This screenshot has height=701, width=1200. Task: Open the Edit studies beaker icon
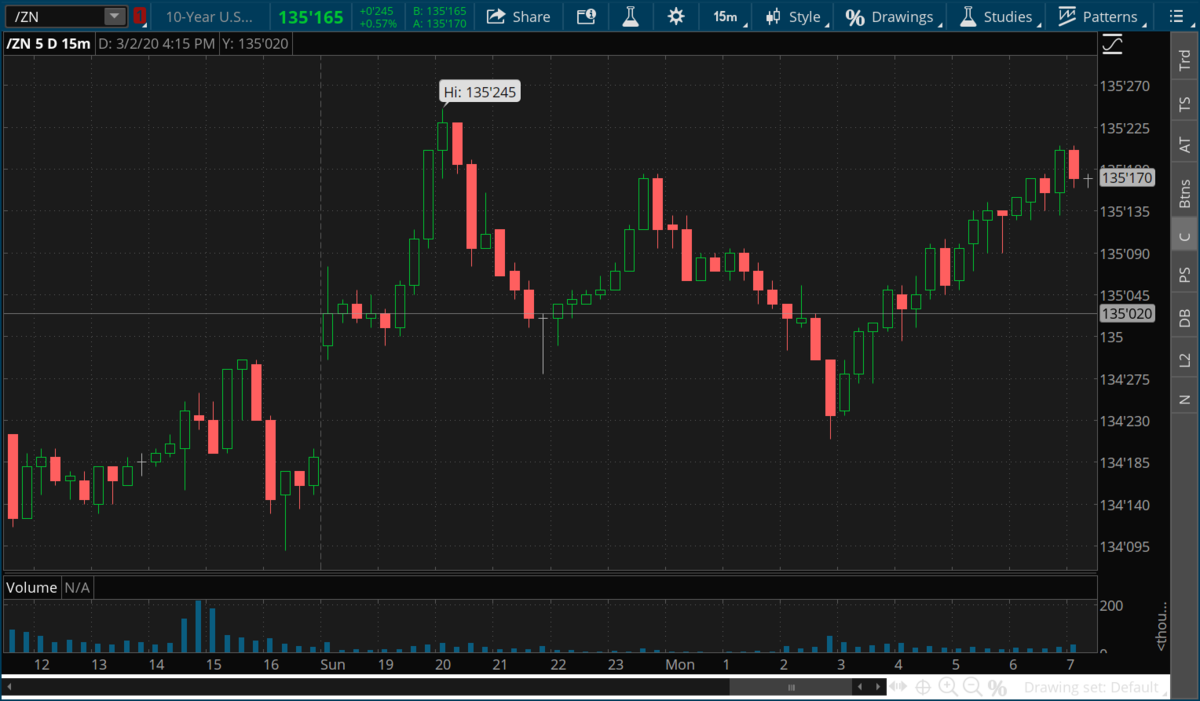(629, 16)
